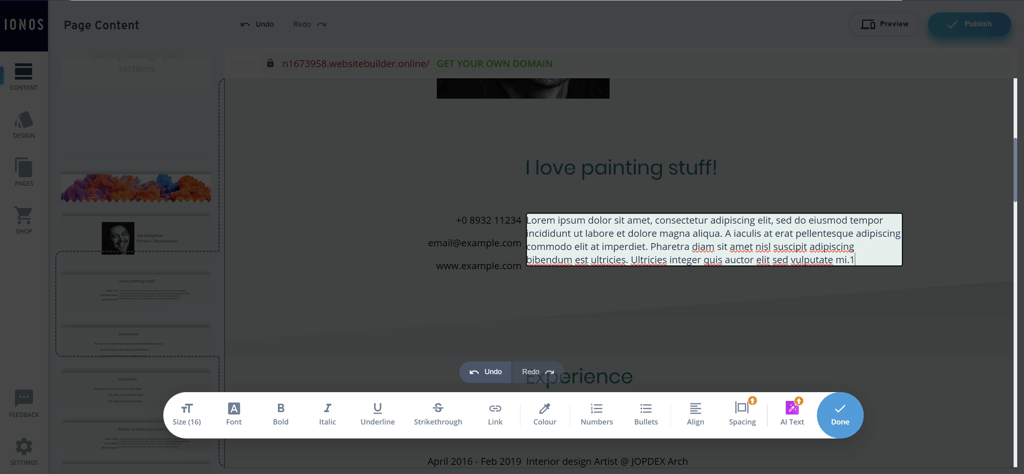Viewport: 1024px width, 474px height.
Task: Click the 'I love painting stuff!' heading
Action: click(x=621, y=168)
